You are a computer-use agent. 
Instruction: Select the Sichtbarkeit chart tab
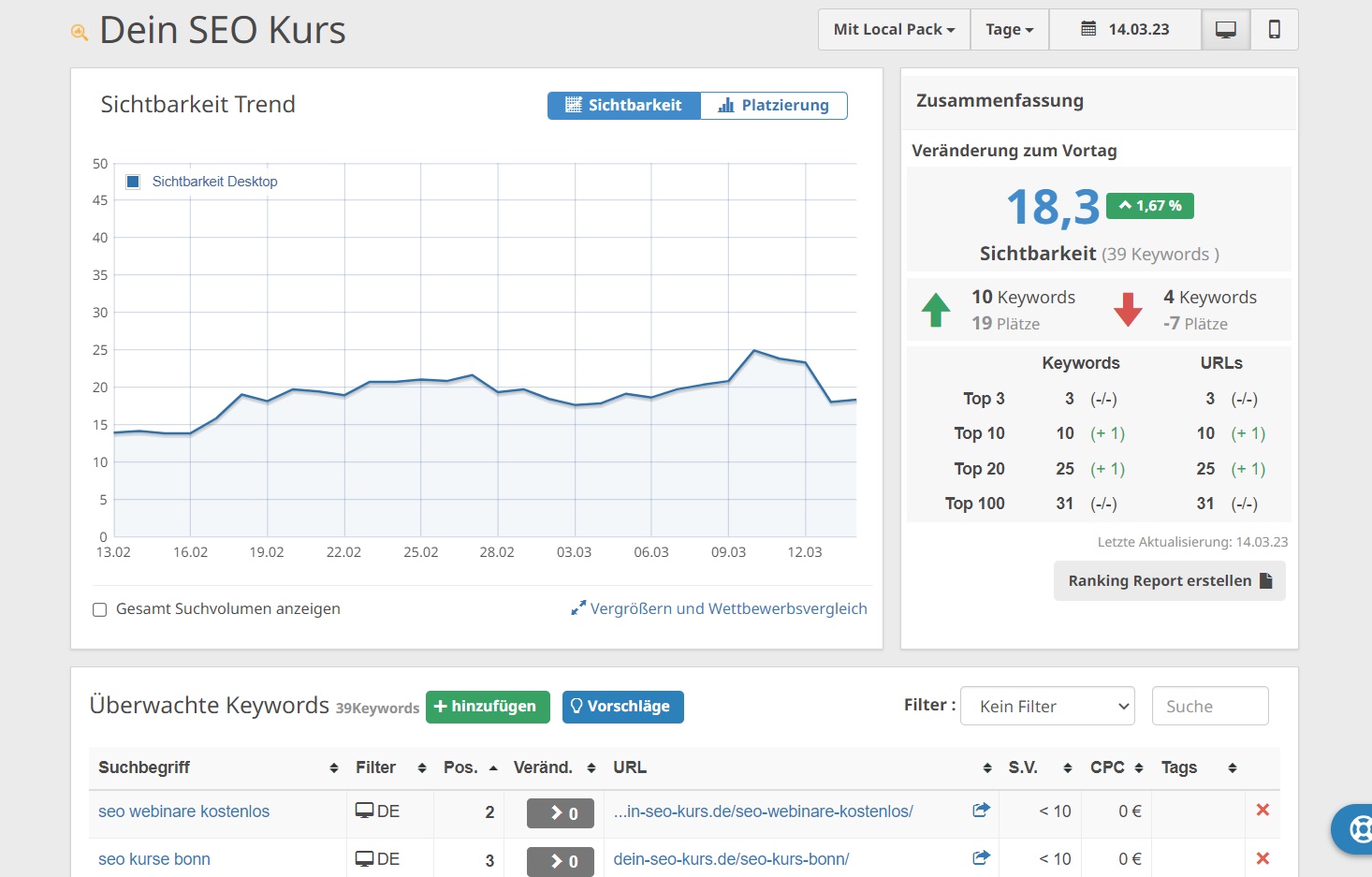coord(624,106)
